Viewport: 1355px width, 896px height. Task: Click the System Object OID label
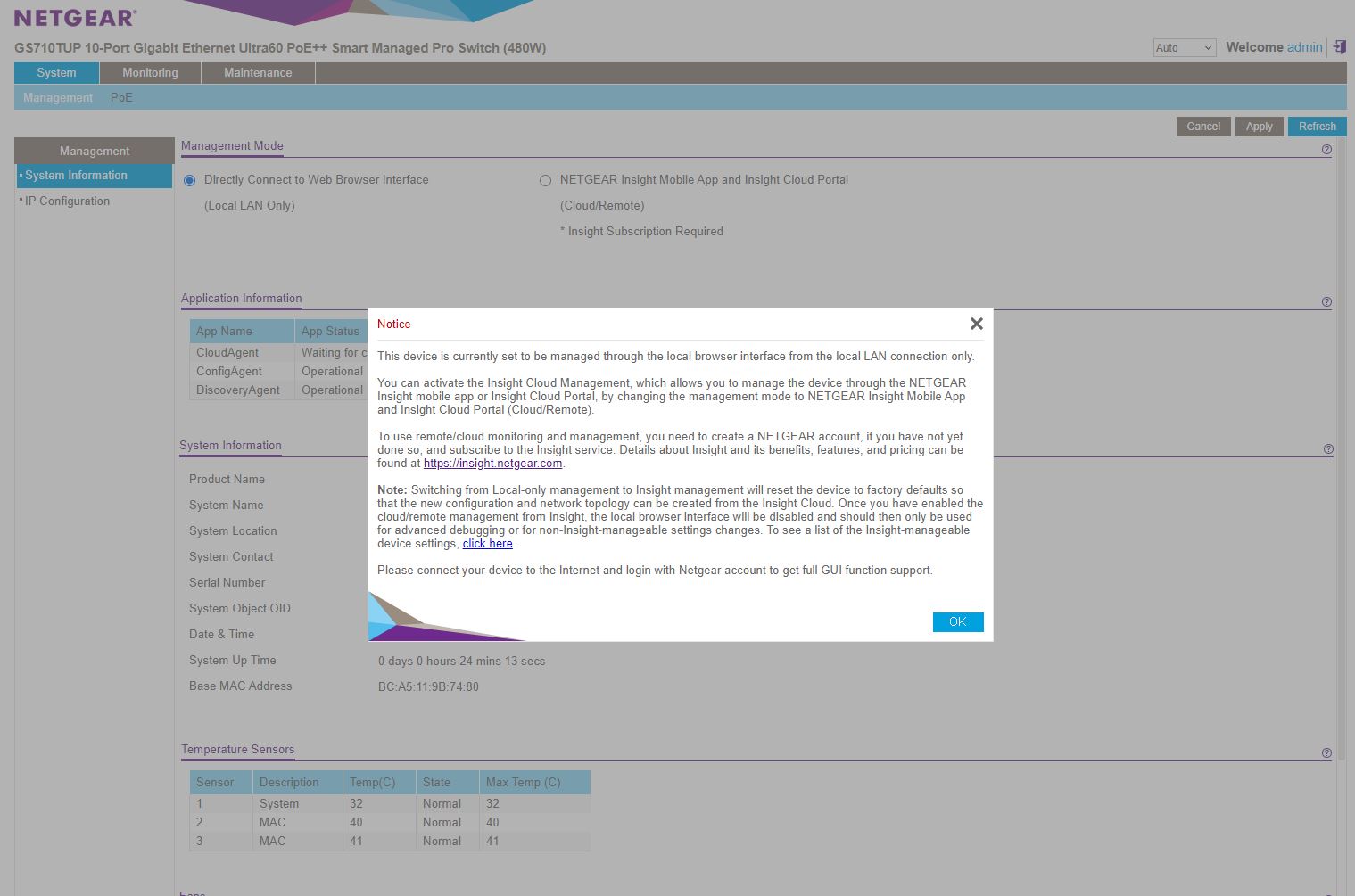point(240,609)
